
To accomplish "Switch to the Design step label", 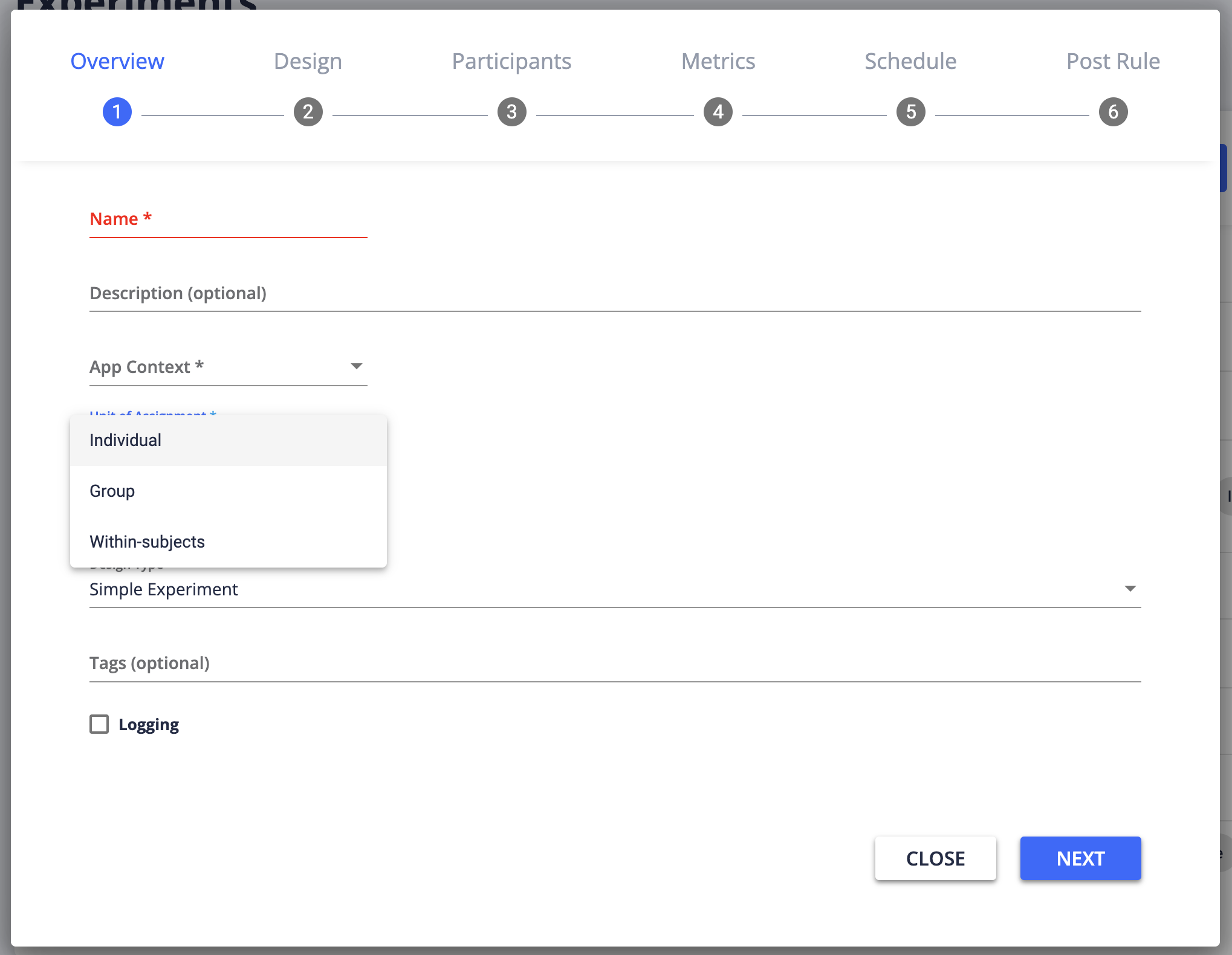I will pos(308,61).
